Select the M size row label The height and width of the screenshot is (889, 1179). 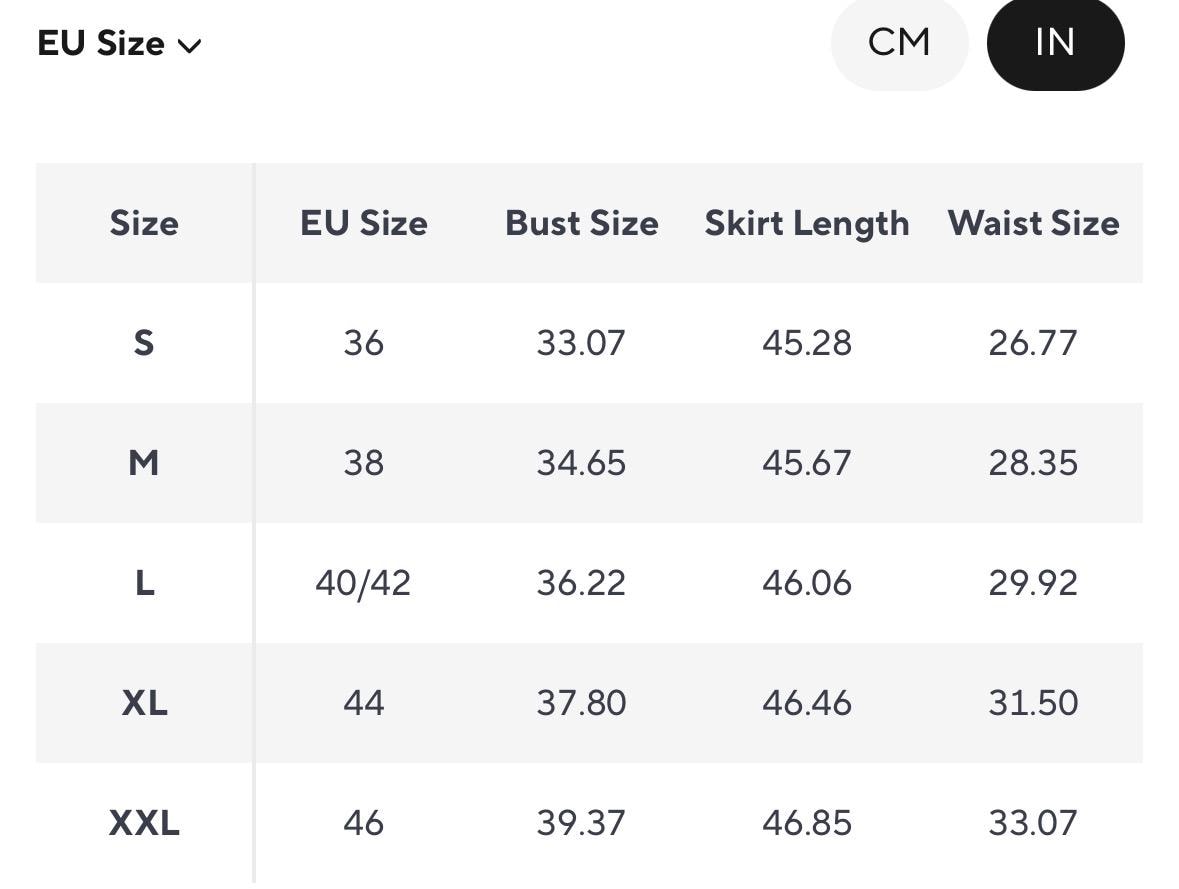[144, 463]
